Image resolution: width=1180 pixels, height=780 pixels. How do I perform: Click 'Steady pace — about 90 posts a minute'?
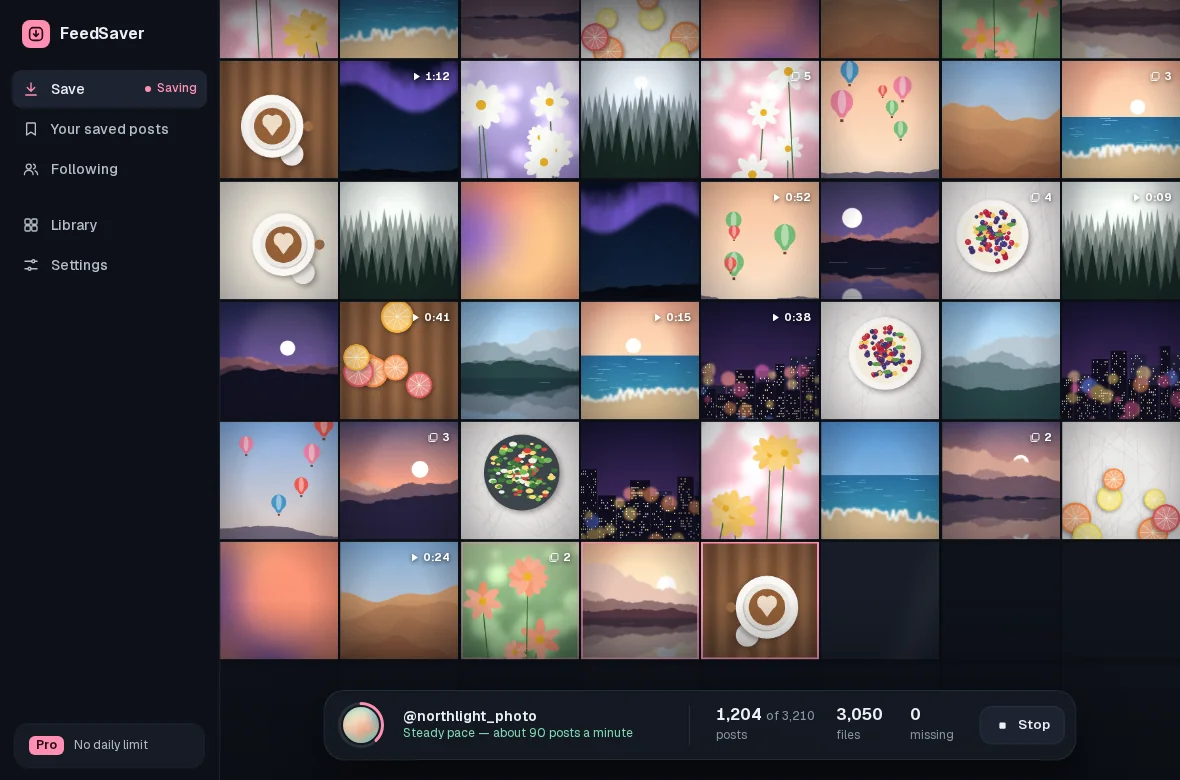click(x=518, y=733)
